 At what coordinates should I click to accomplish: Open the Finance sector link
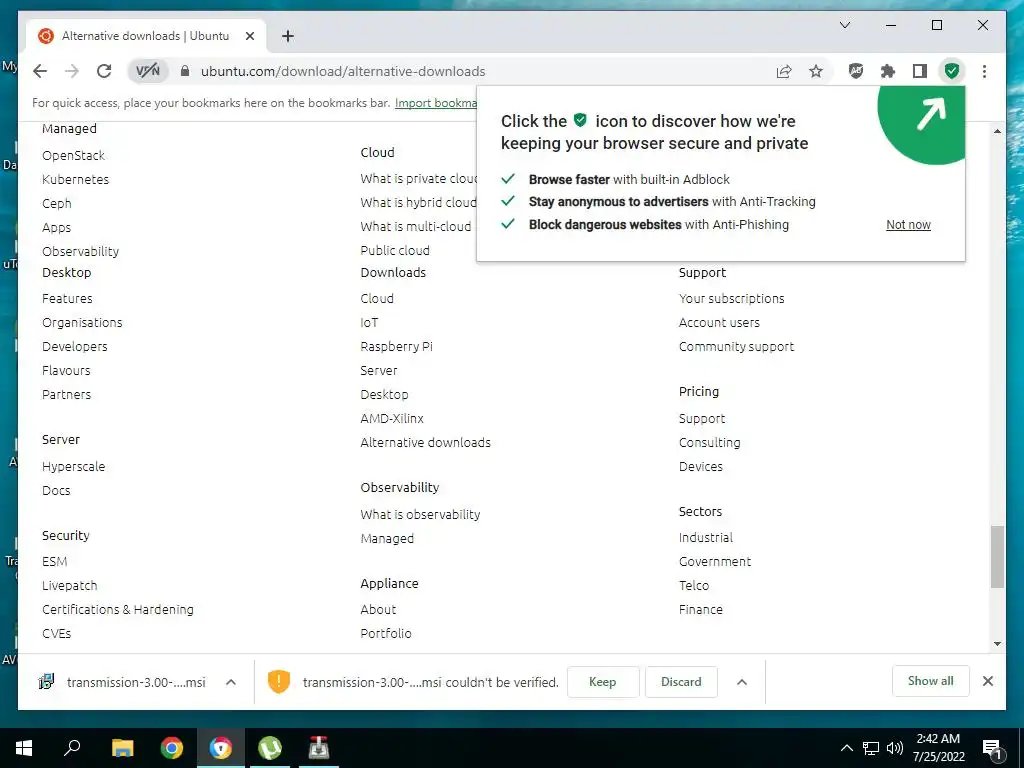[x=700, y=610]
